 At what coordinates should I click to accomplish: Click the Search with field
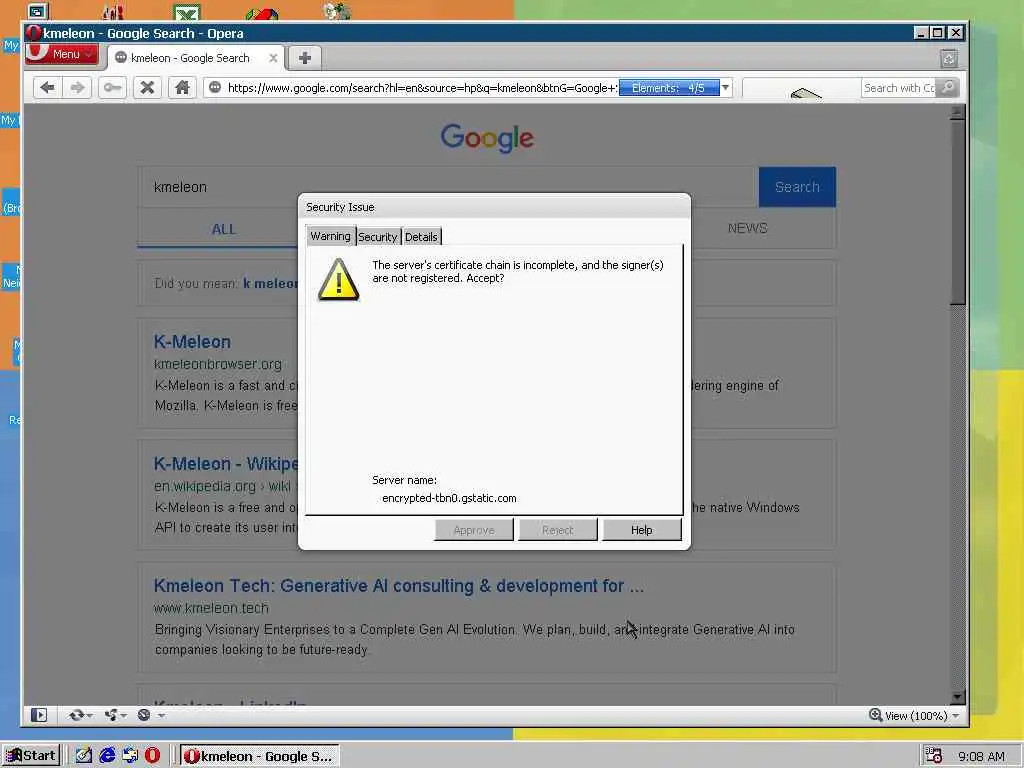coord(899,88)
